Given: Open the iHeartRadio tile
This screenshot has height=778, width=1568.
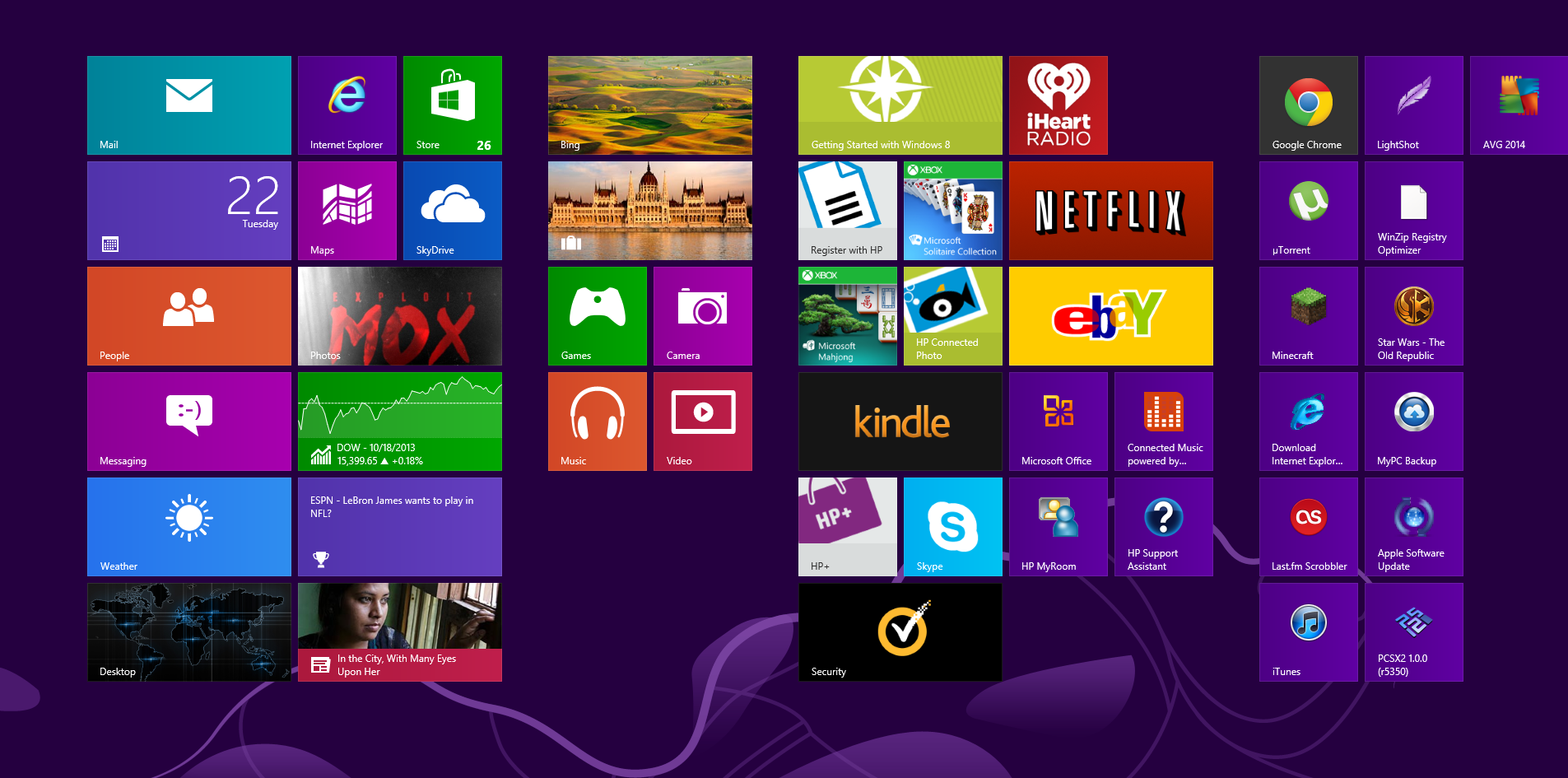Looking at the screenshot, I should click(1058, 105).
